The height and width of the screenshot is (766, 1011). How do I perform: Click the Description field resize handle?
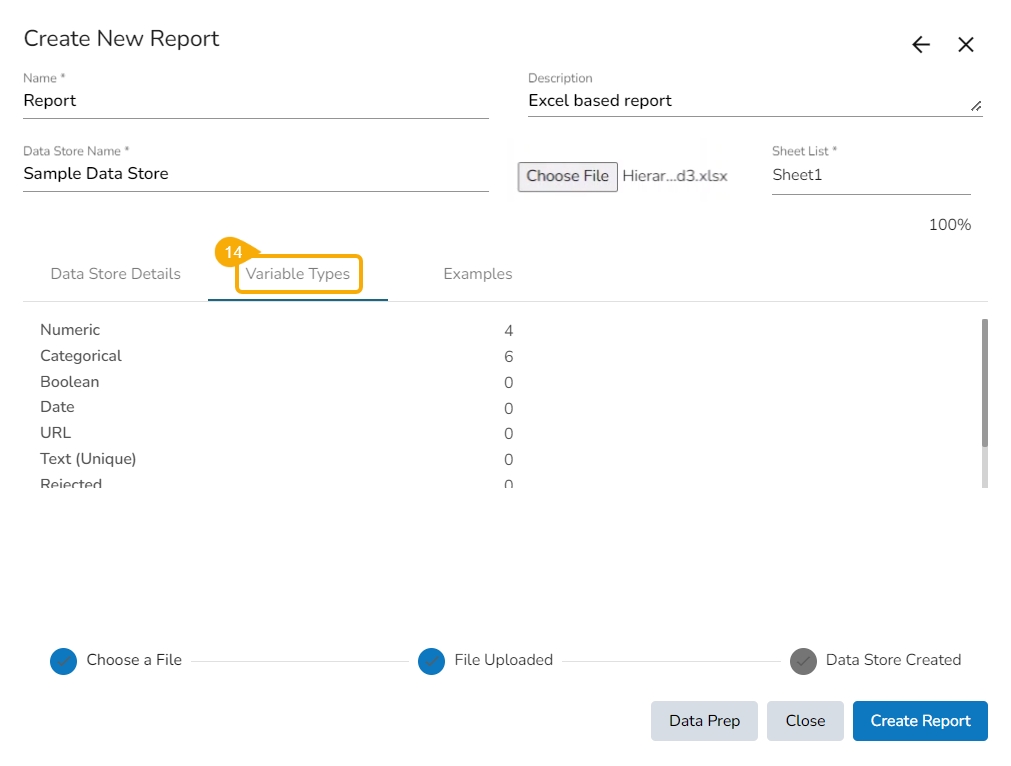975,105
